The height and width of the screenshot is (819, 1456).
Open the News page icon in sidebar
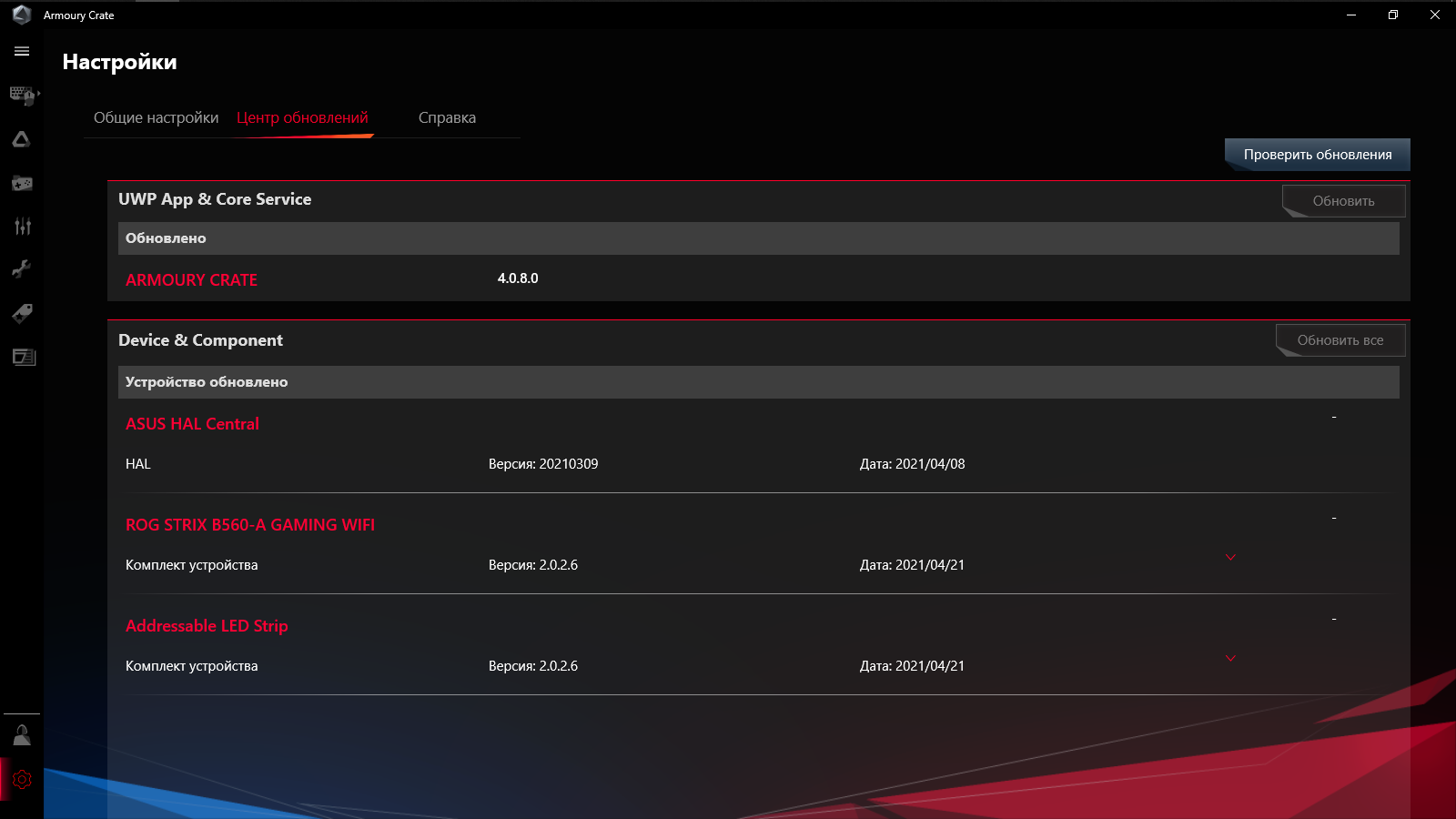click(24, 357)
